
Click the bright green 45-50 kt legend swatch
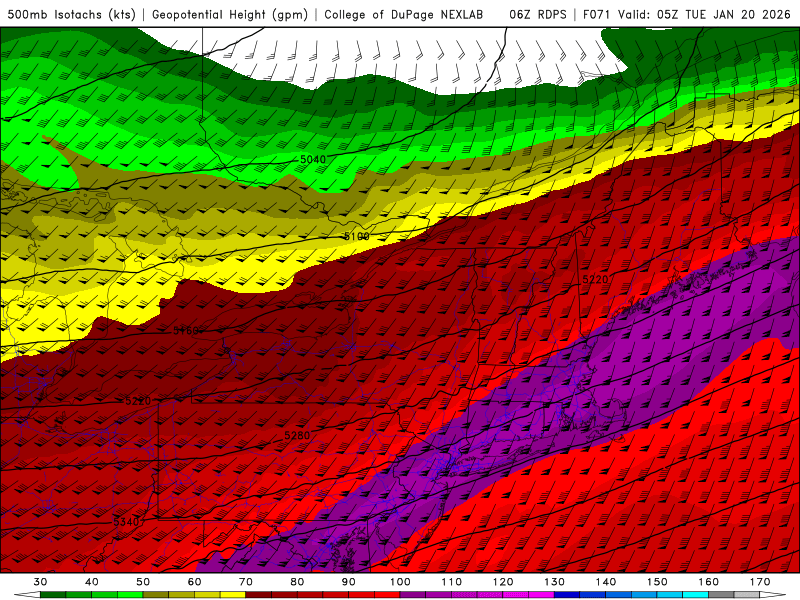click(130, 595)
